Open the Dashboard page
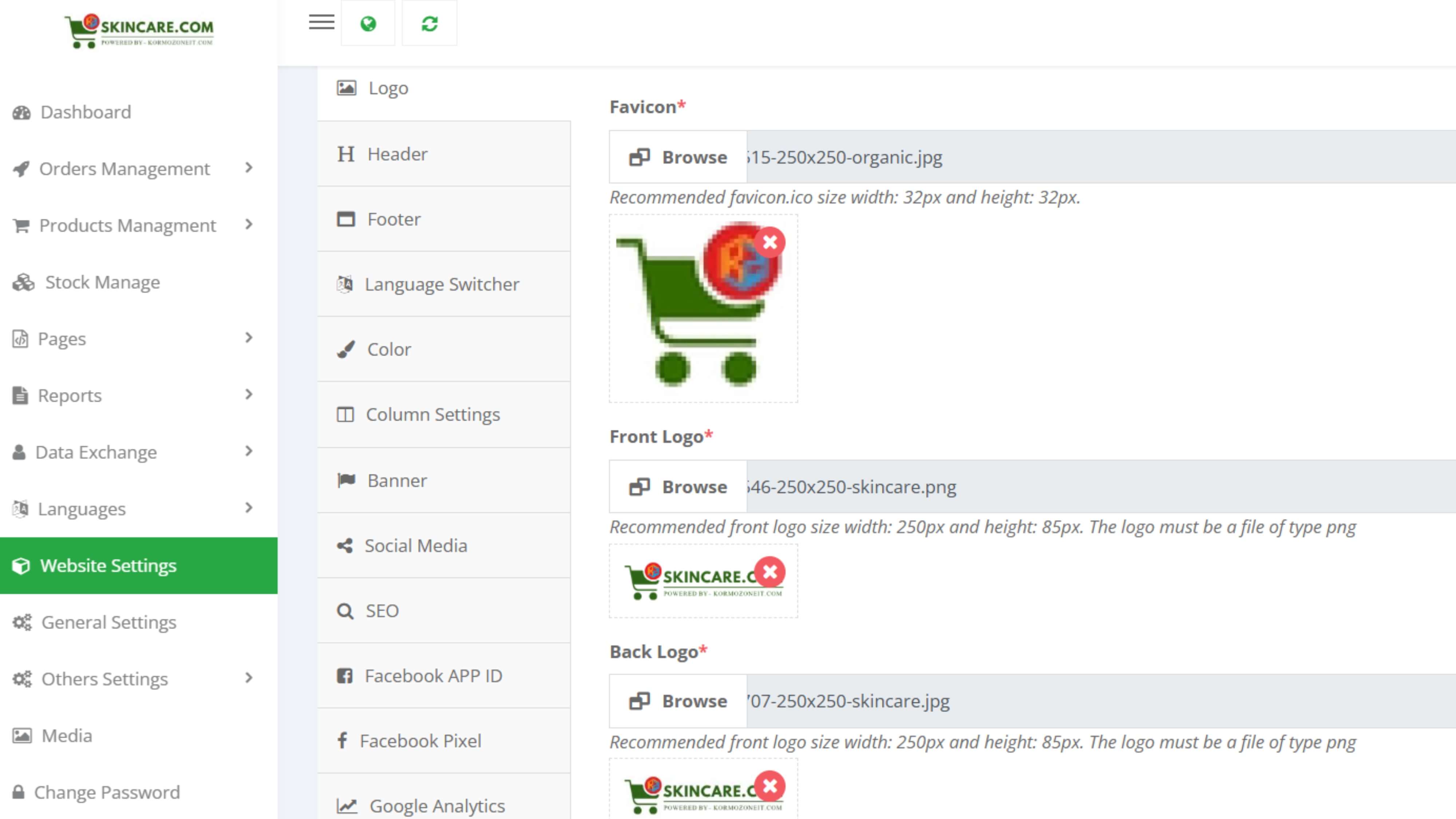1456x819 pixels. (85, 112)
